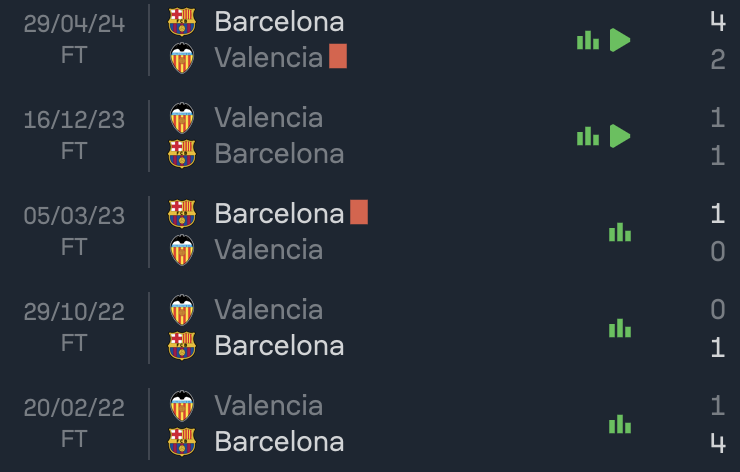Click the 1-4 score of 20/02/22 match
This screenshot has height=472, width=740.
717,424
